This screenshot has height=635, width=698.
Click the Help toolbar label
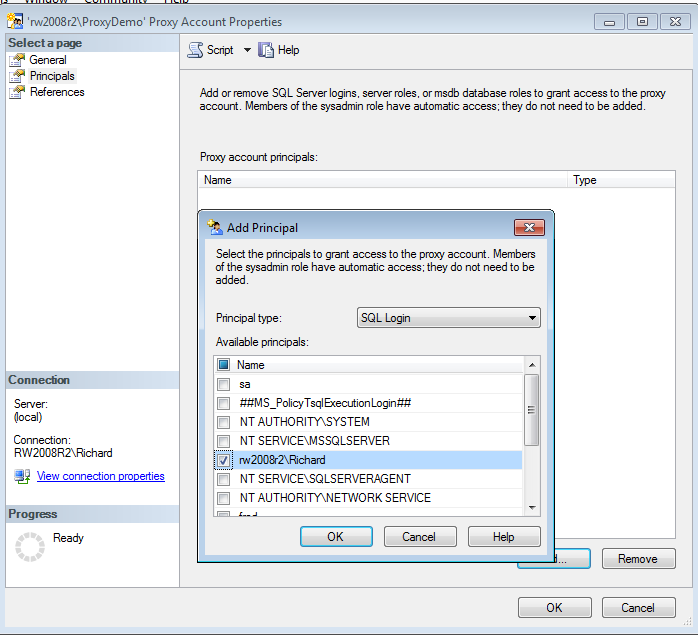[x=288, y=50]
